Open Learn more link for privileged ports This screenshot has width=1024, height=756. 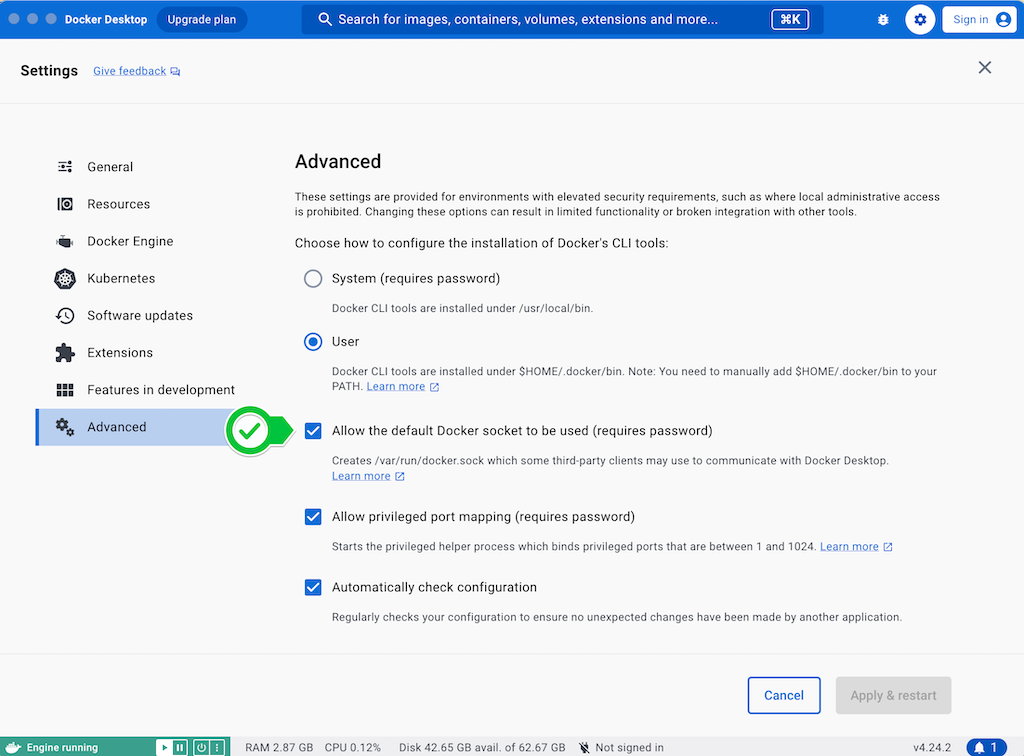pos(849,546)
